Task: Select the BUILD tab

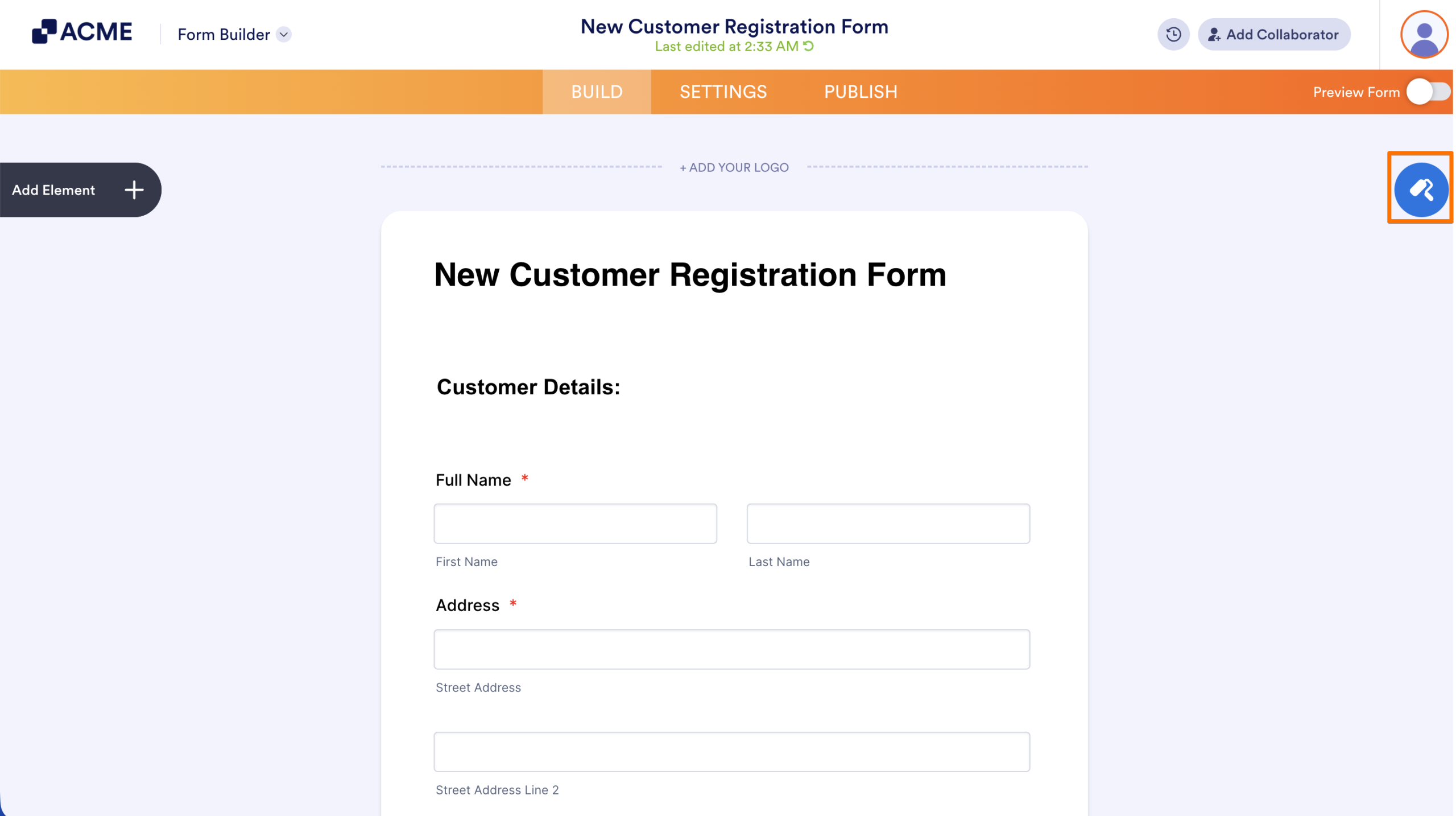Action: pyautogui.click(x=597, y=92)
